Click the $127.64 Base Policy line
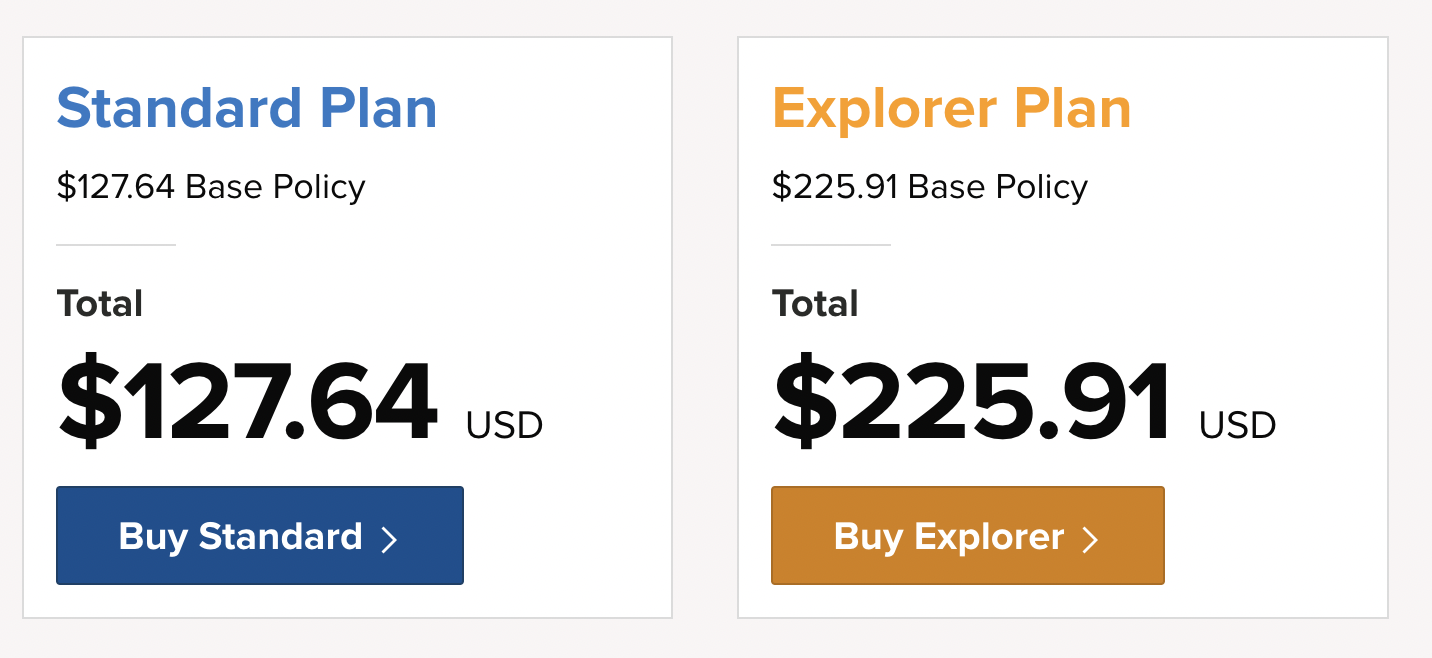Viewport: 1432px width, 658px height. 211,187
